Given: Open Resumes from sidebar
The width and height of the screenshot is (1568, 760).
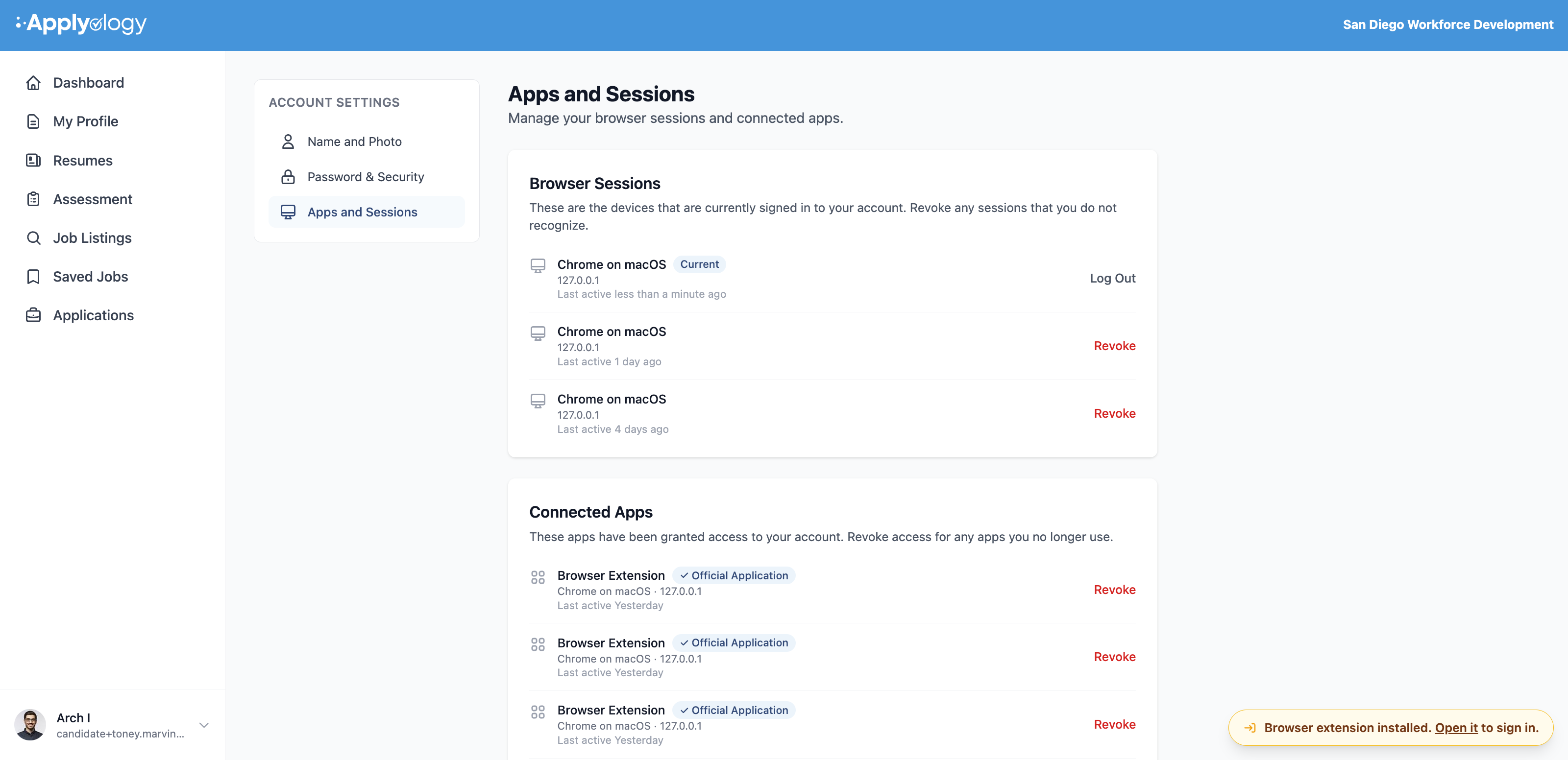Looking at the screenshot, I should (83, 161).
